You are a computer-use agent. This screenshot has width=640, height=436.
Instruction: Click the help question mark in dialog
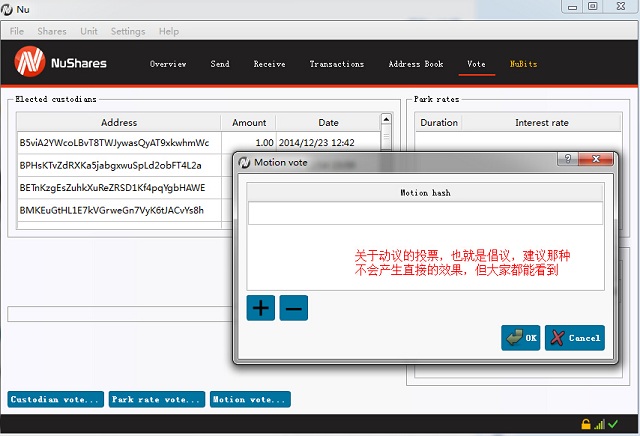pyautogui.click(x=567, y=160)
